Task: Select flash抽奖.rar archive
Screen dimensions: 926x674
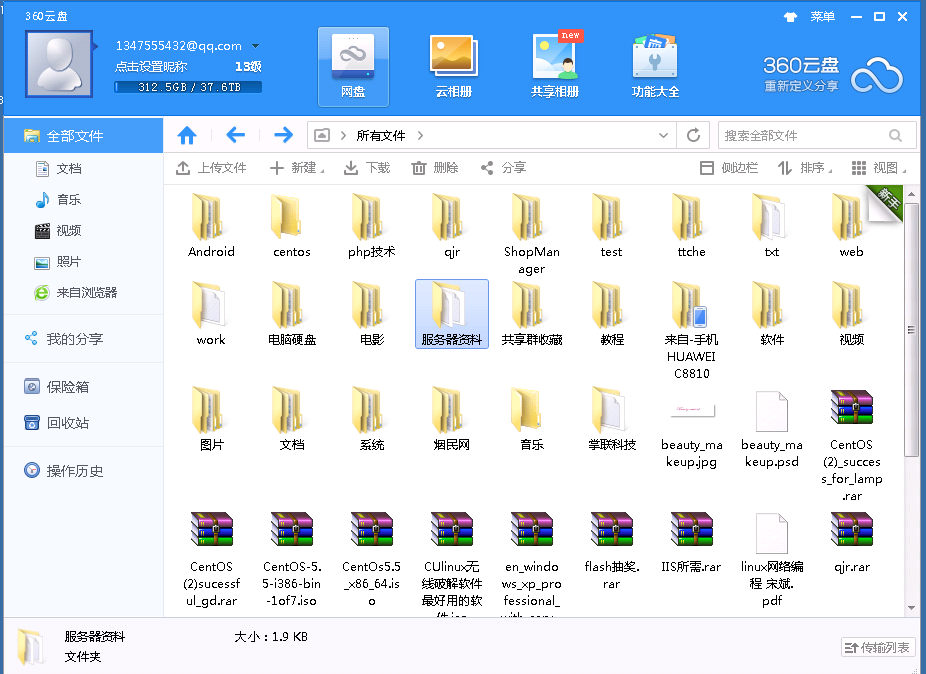Action: [x=612, y=551]
